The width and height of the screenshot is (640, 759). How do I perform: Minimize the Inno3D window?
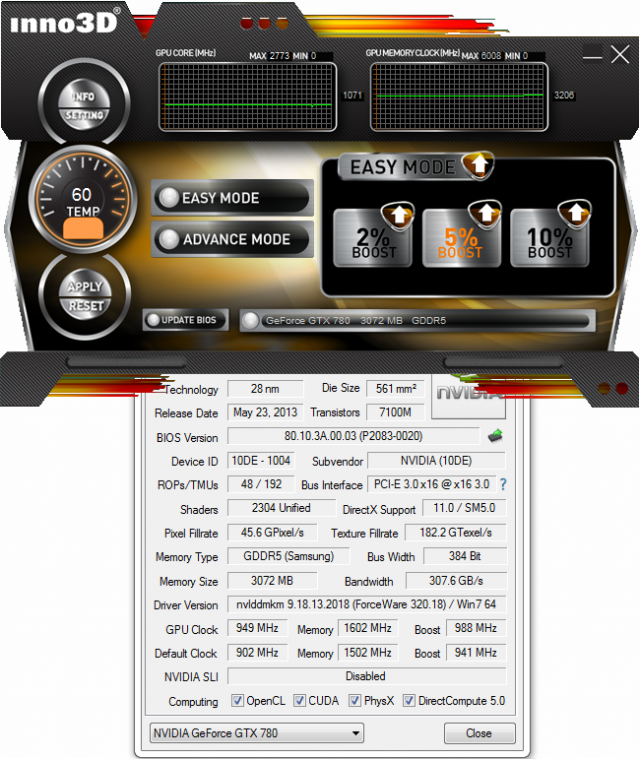pos(592,57)
